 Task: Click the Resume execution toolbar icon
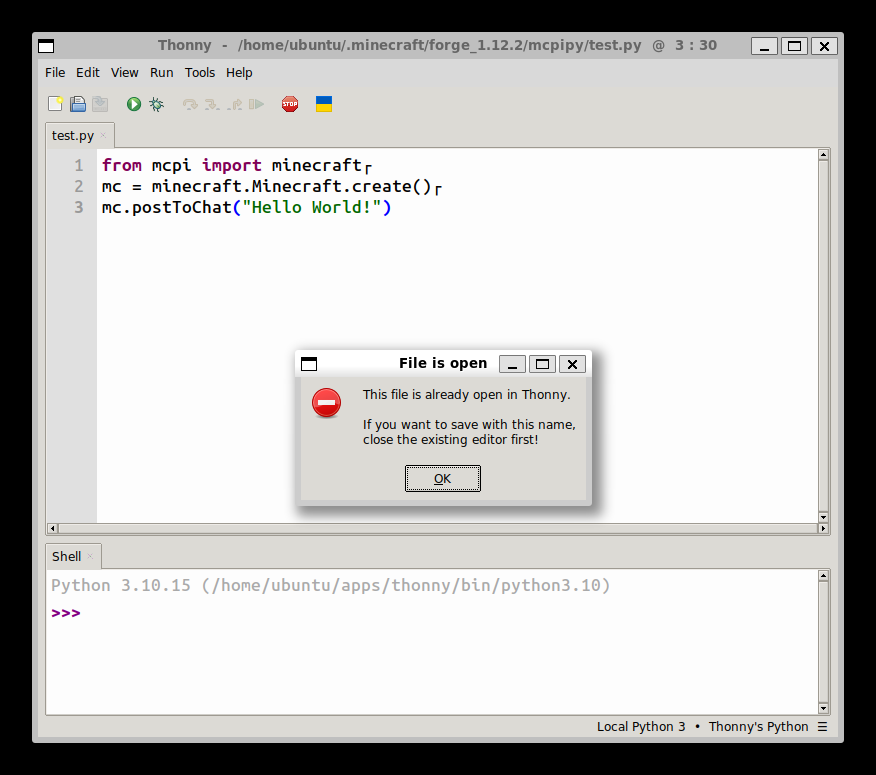pos(256,104)
